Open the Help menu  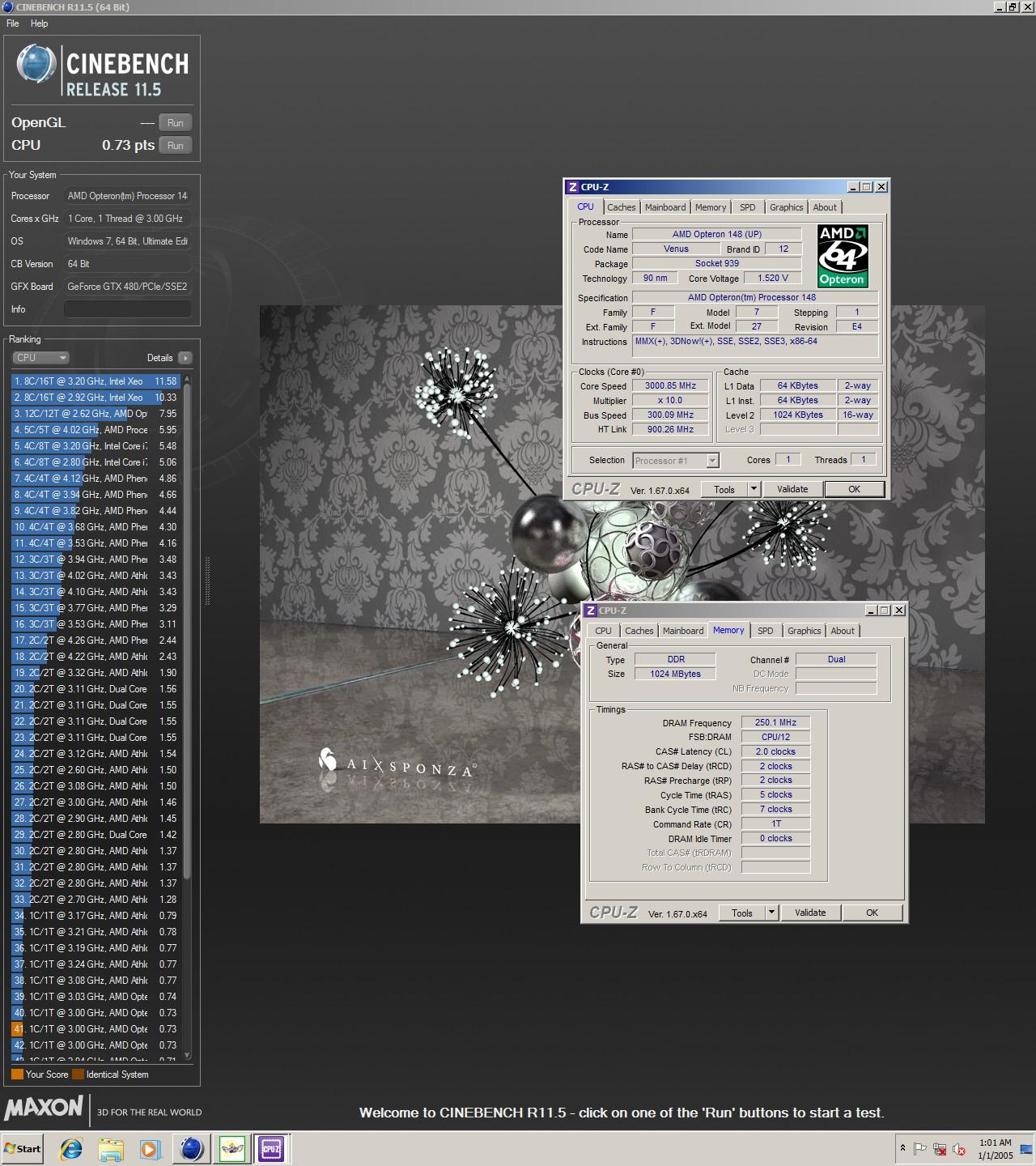click(x=39, y=23)
